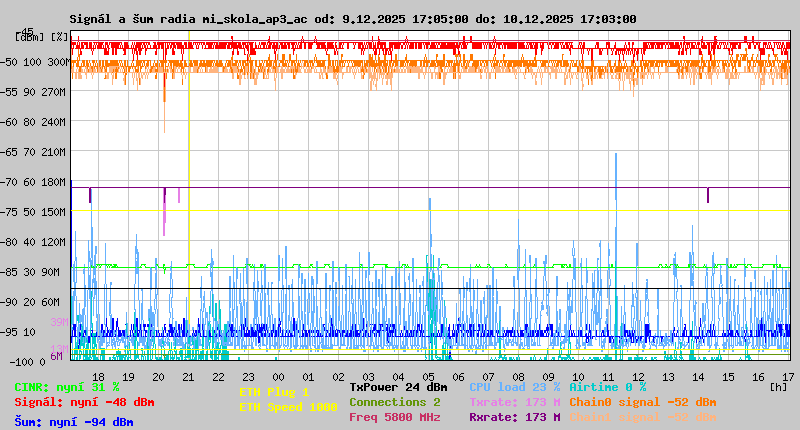Click the 'CPU load 23 %' legend label
This screenshot has height=430, width=800.
coord(515,387)
